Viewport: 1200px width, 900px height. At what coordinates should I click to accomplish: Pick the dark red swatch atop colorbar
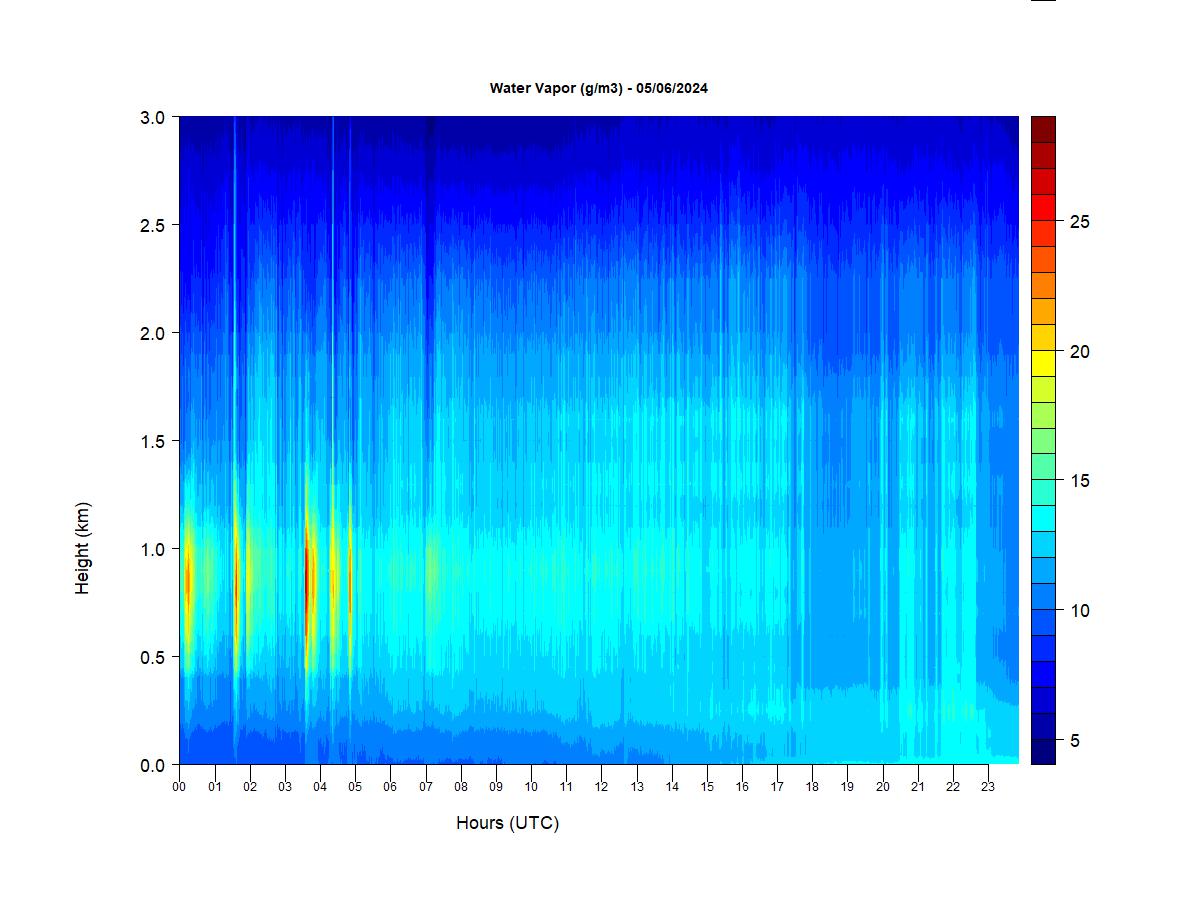tap(1043, 129)
